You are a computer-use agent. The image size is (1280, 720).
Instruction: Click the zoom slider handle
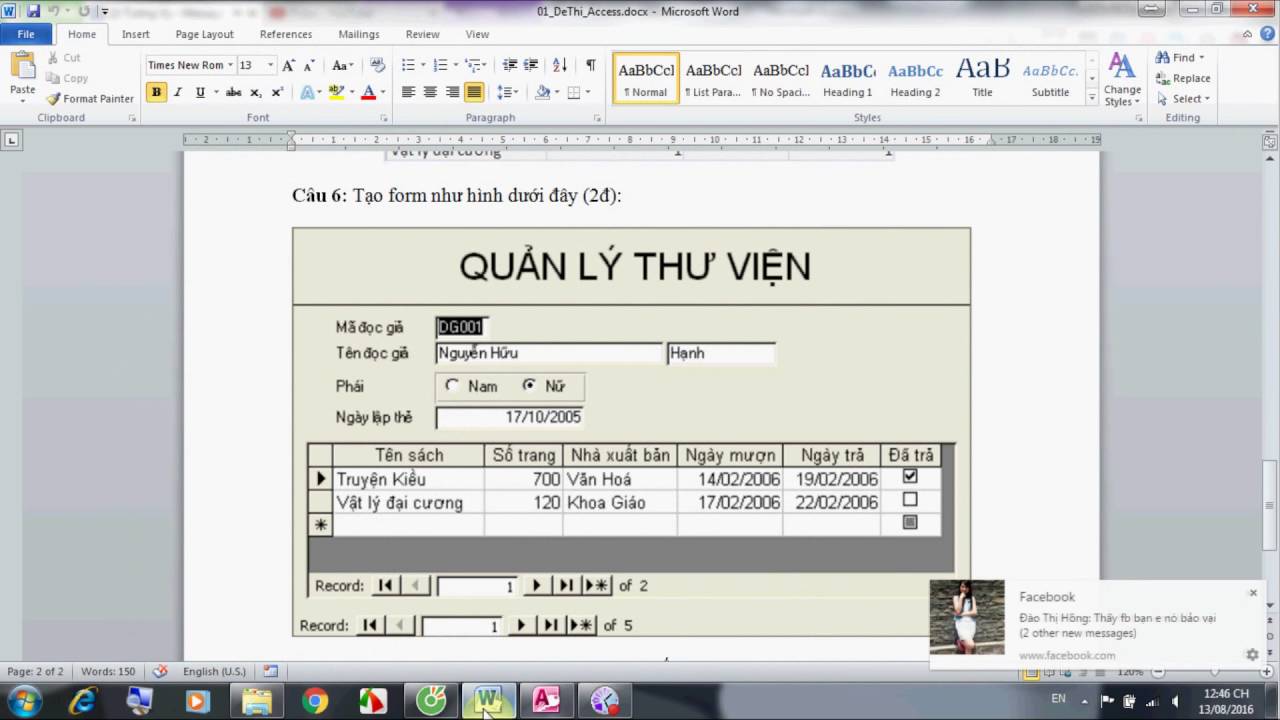tap(1214, 672)
